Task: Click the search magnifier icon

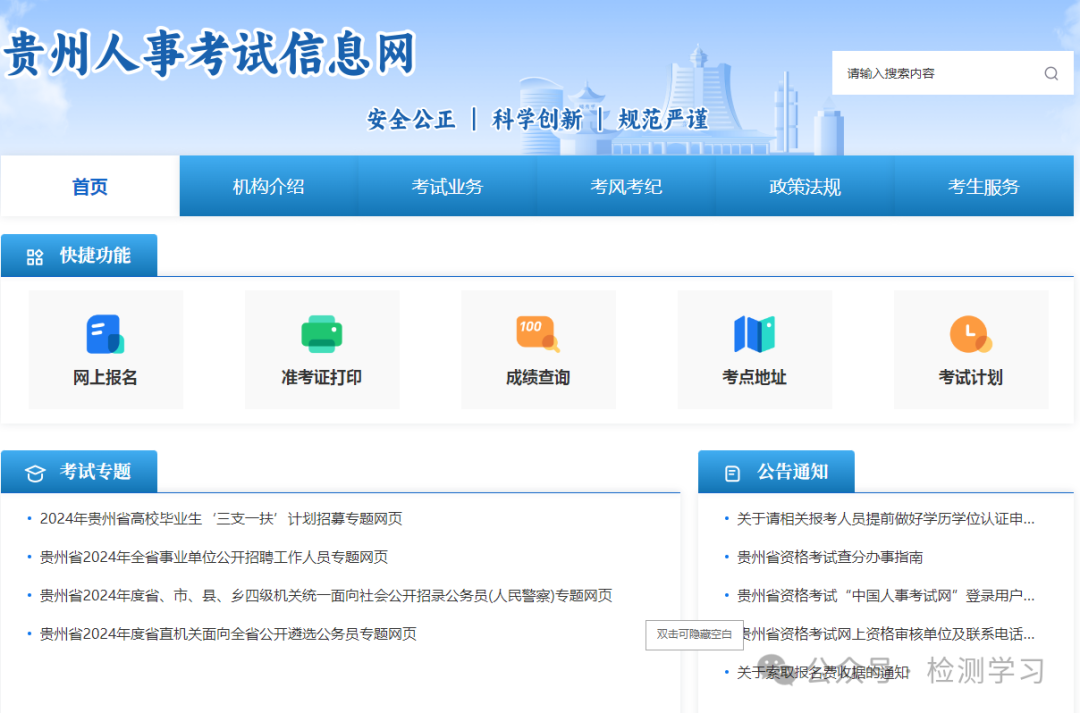Action: [x=1050, y=73]
